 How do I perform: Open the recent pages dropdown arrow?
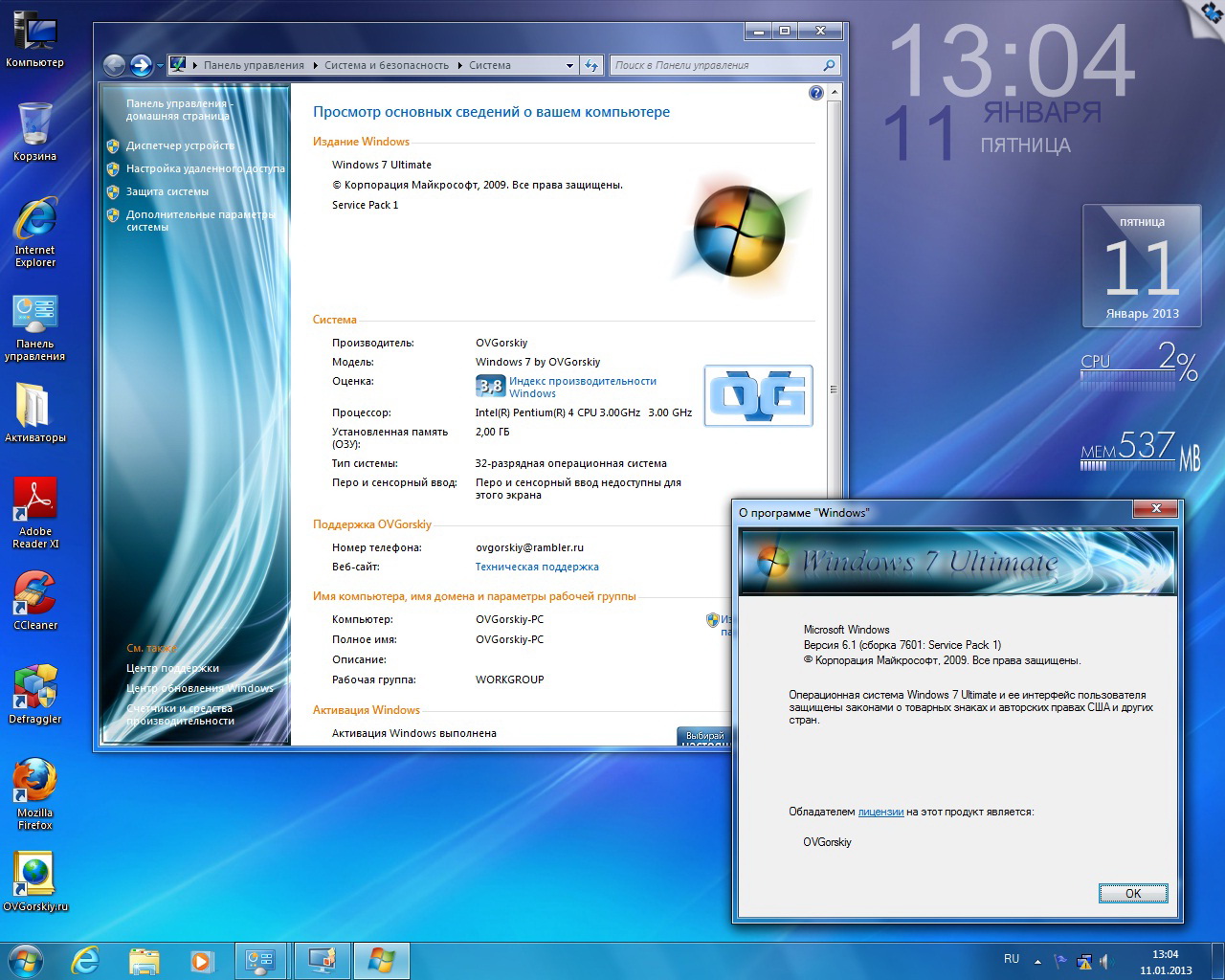tap(160, 65)
